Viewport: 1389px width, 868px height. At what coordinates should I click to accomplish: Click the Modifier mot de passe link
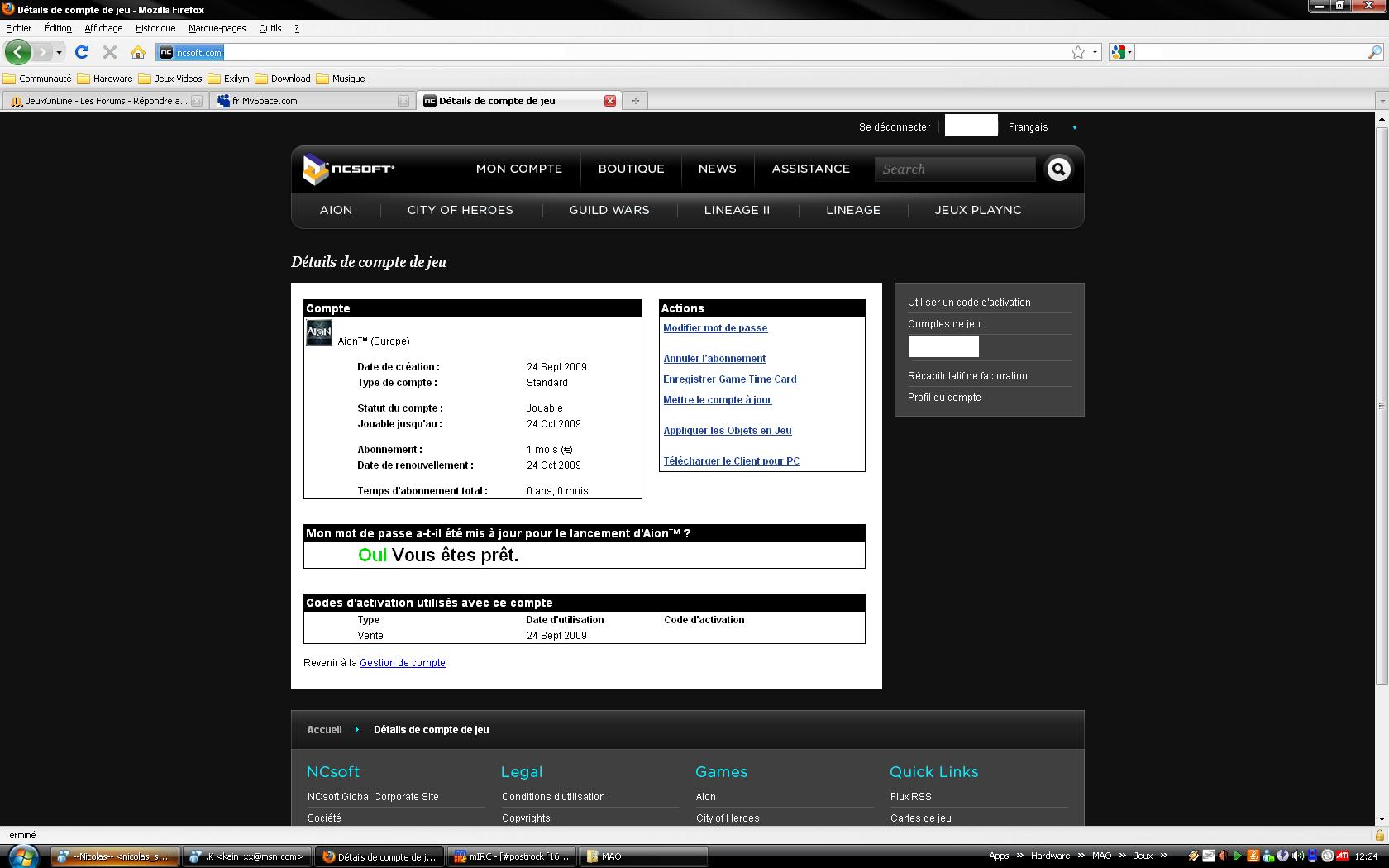coord(714,328)
